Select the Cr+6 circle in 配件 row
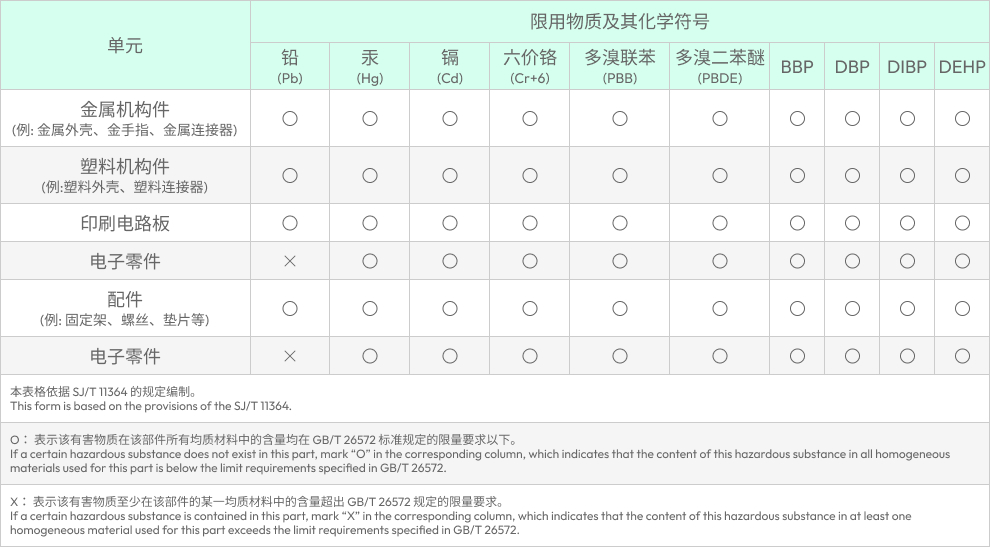The width and height of the screenshot is (990, 547). 530,308
